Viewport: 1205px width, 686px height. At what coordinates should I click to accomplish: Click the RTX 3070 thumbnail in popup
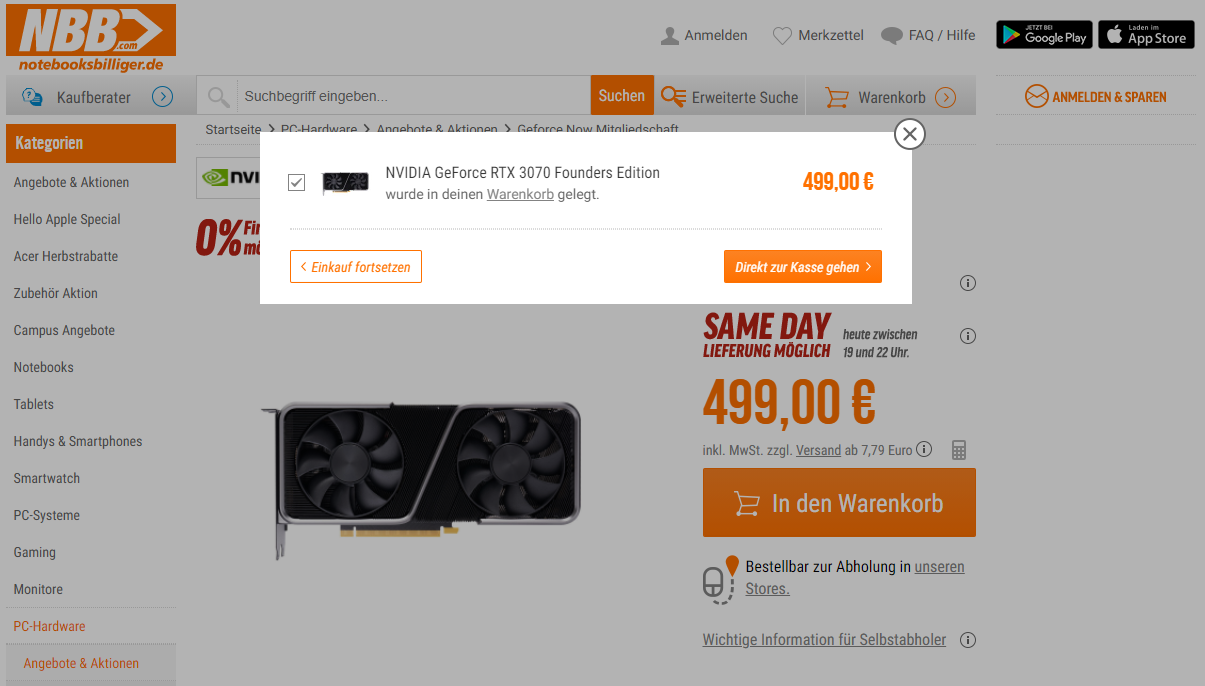pos(345,183)
